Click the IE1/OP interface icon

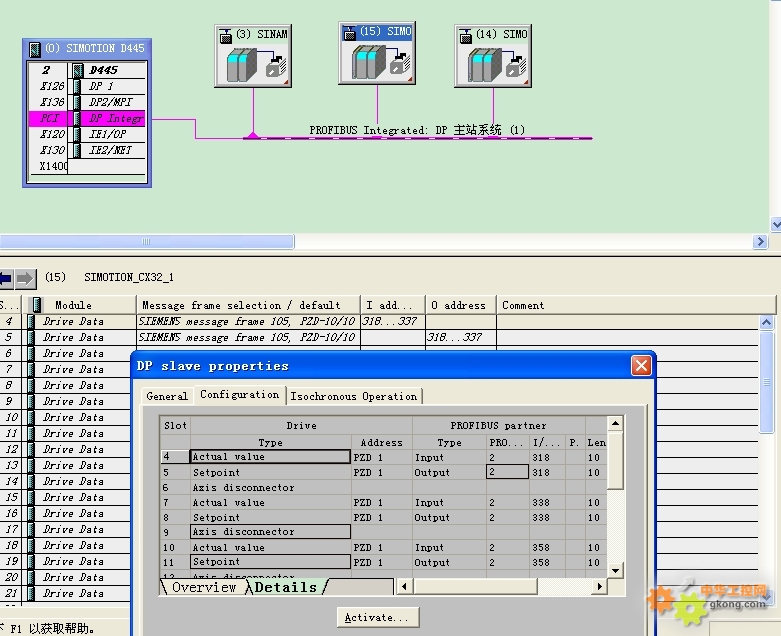pos(77,134)
